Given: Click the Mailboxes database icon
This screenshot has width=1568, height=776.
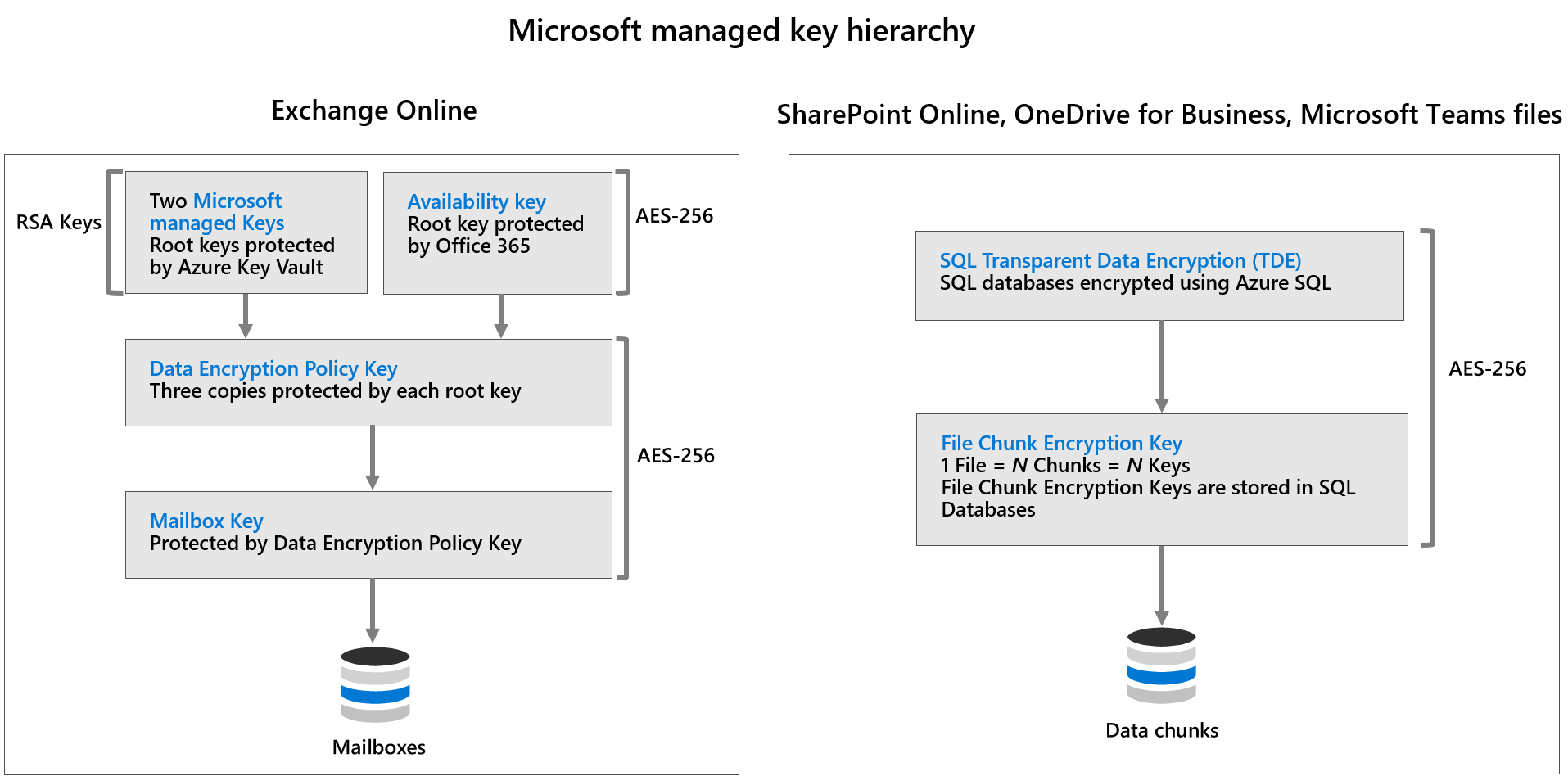Looking at the screenshot, I should point(375,684).
